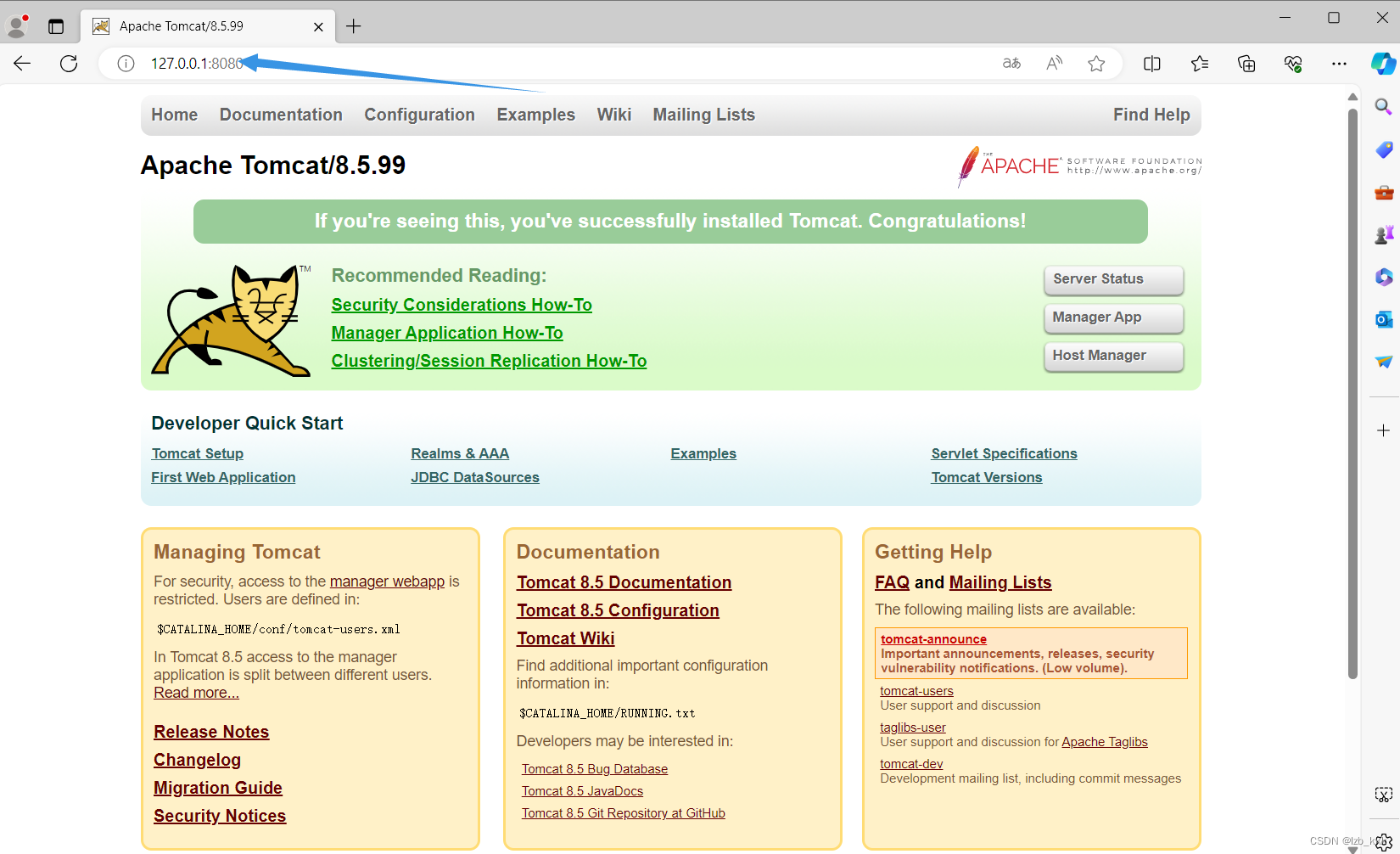Open the sidebar games chess icon
The image size is (1400, 854).
(1384, 234)
